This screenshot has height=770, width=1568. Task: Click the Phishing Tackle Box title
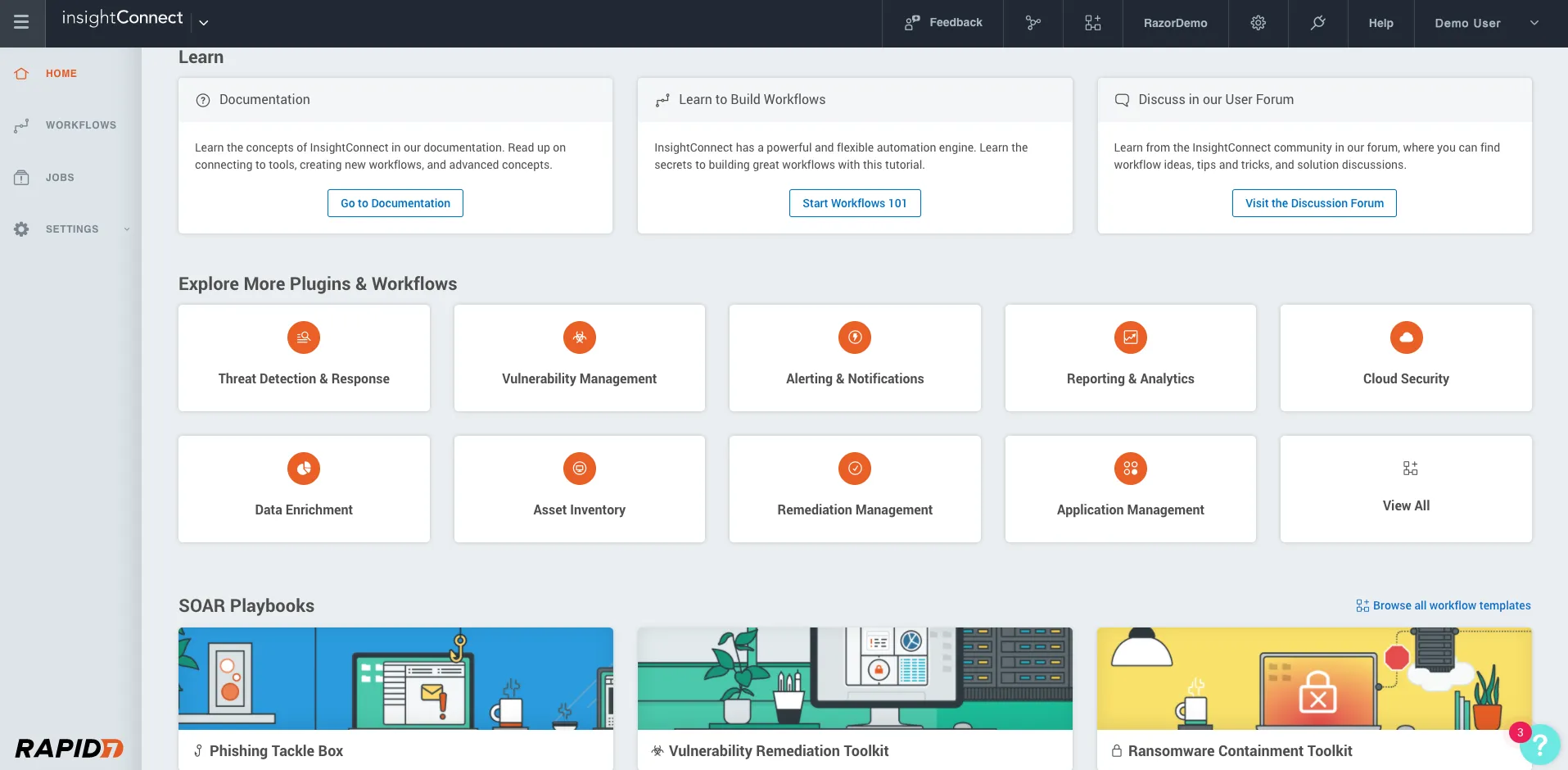click(276, 751)
